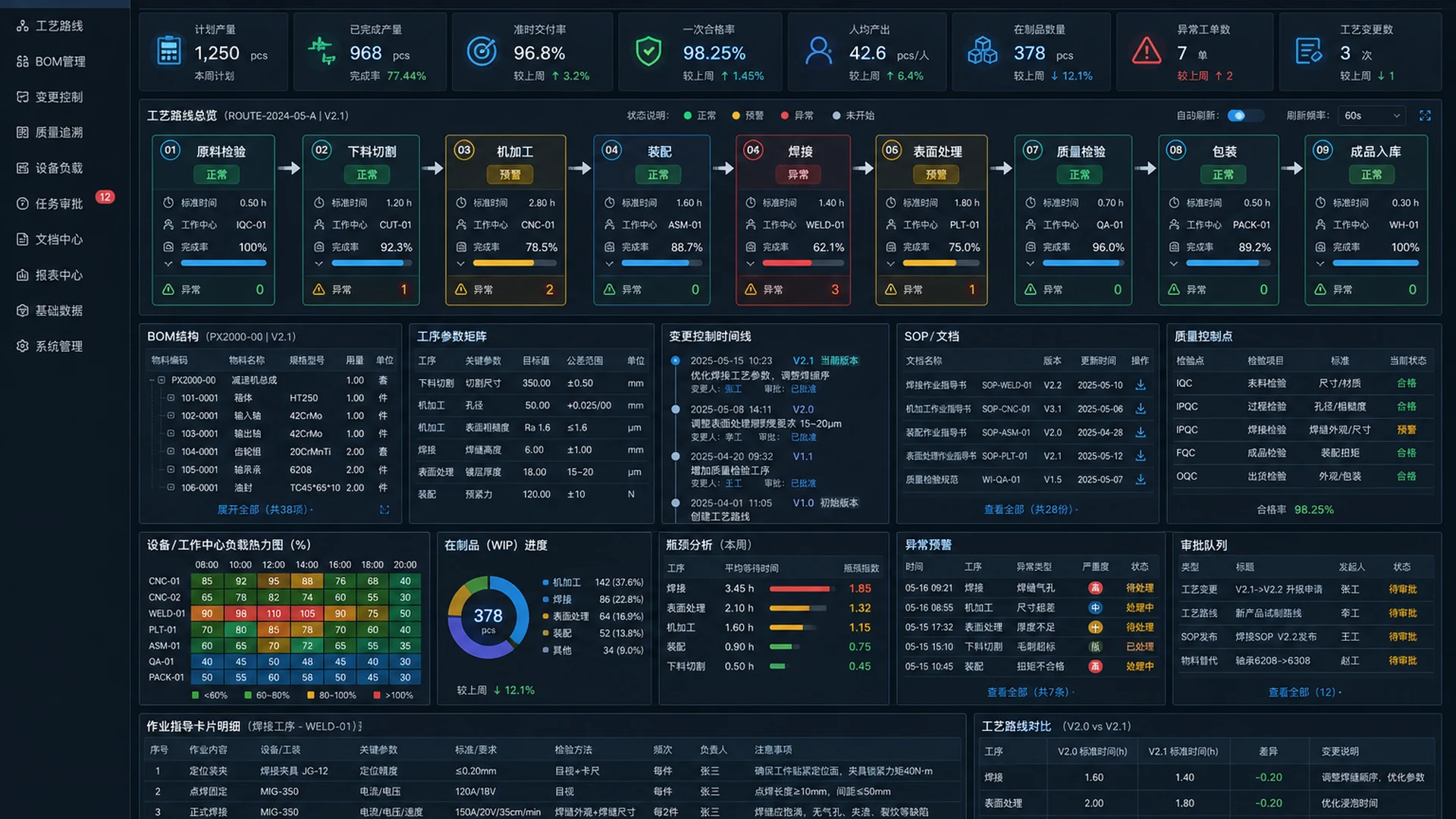1456x819 pixels.
Task: Go to 变更控制 sidebar item
Action: tap(50, 97)
